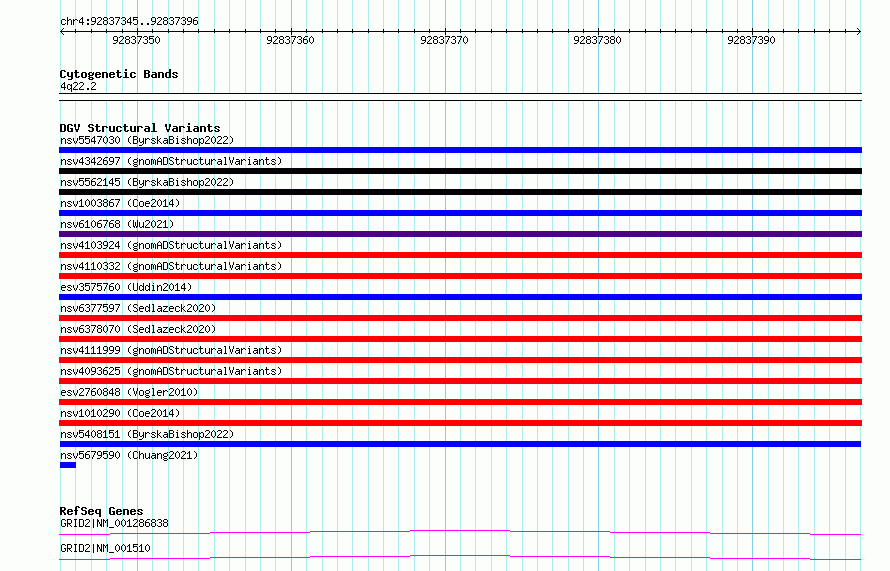Click nsv4103924 (gnomADStructuralVariants) label
890x571 pixels.
[171, 245]
